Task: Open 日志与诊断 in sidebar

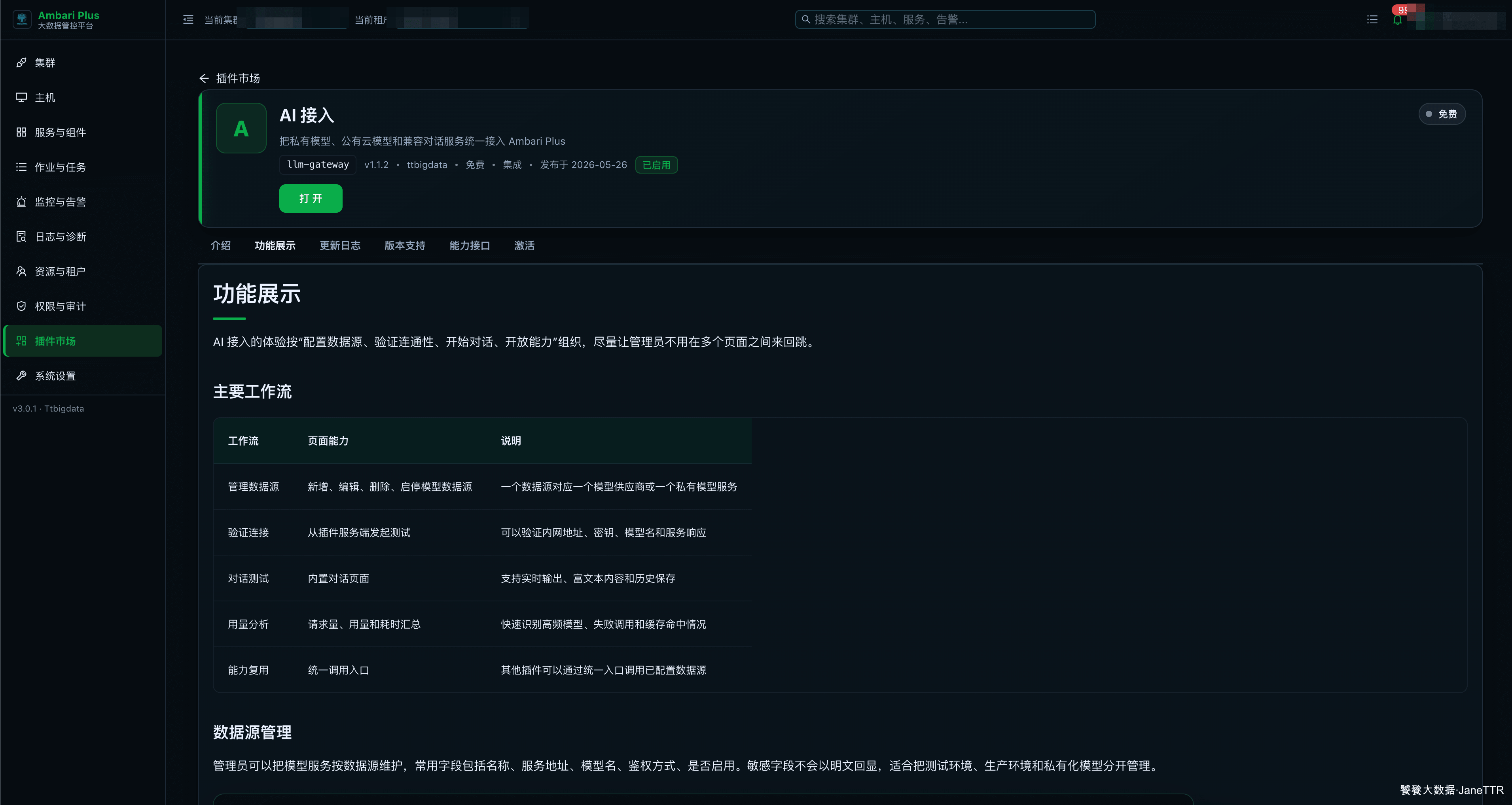Action: pos(83,236)
